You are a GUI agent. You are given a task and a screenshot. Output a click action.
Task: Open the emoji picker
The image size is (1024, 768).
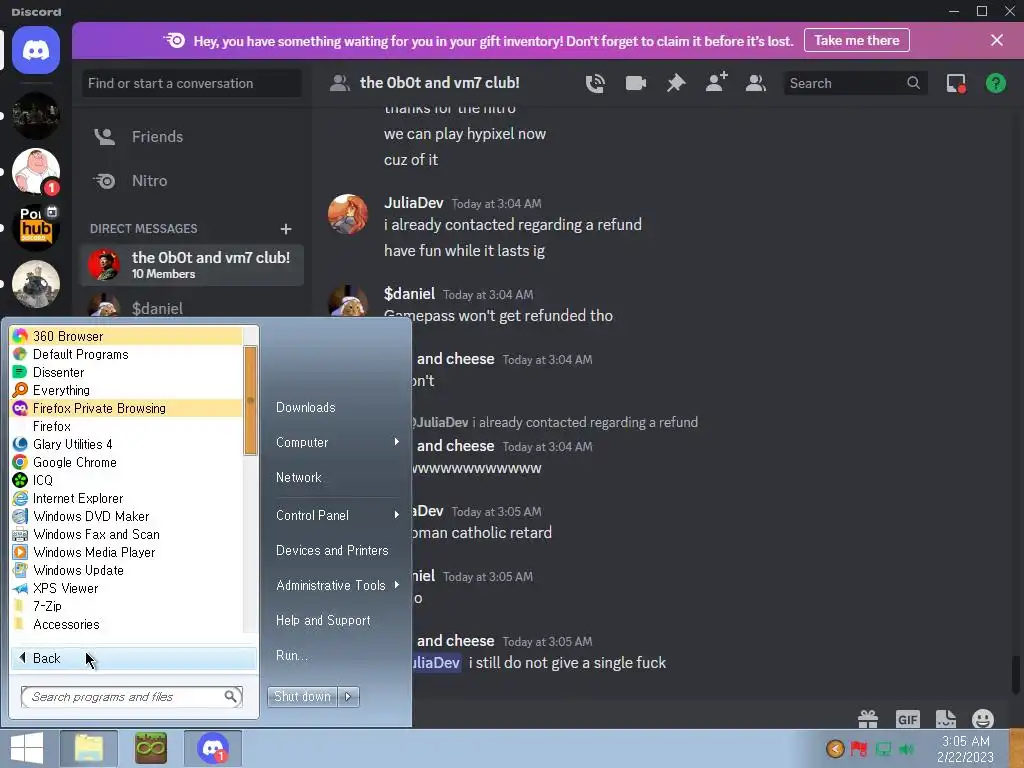click(x=983, y=719)
